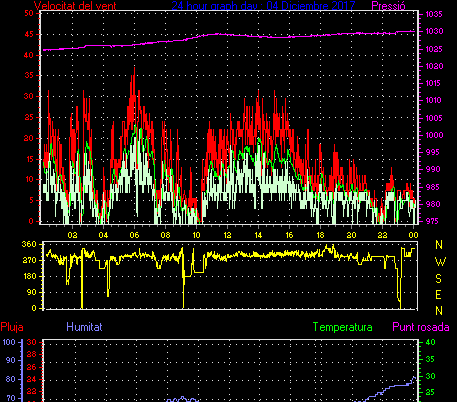Click the 18 hour tick label

click(320, 235)
